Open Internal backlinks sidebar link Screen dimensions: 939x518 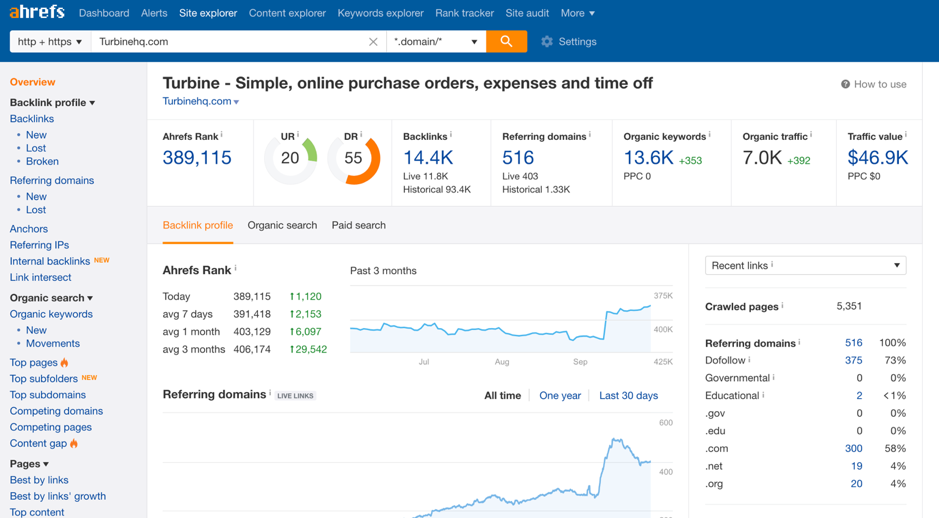point(50,261)
